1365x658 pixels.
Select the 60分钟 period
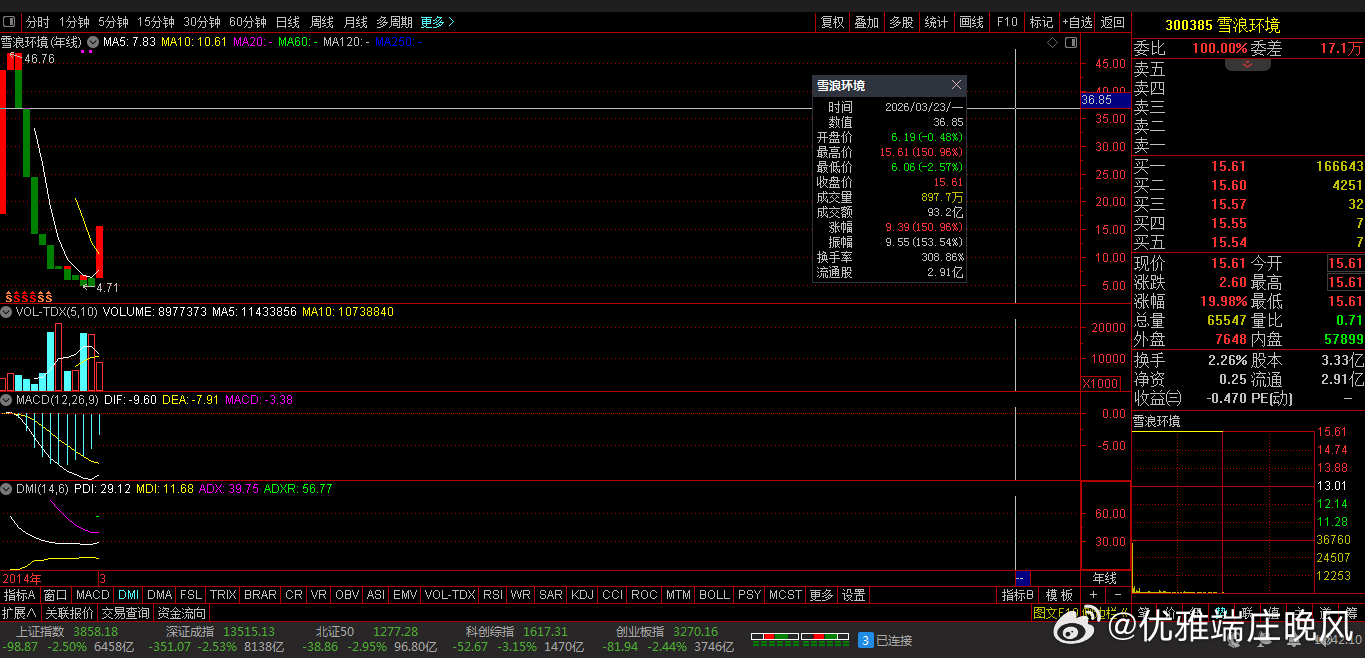click(x=248, y=21)
